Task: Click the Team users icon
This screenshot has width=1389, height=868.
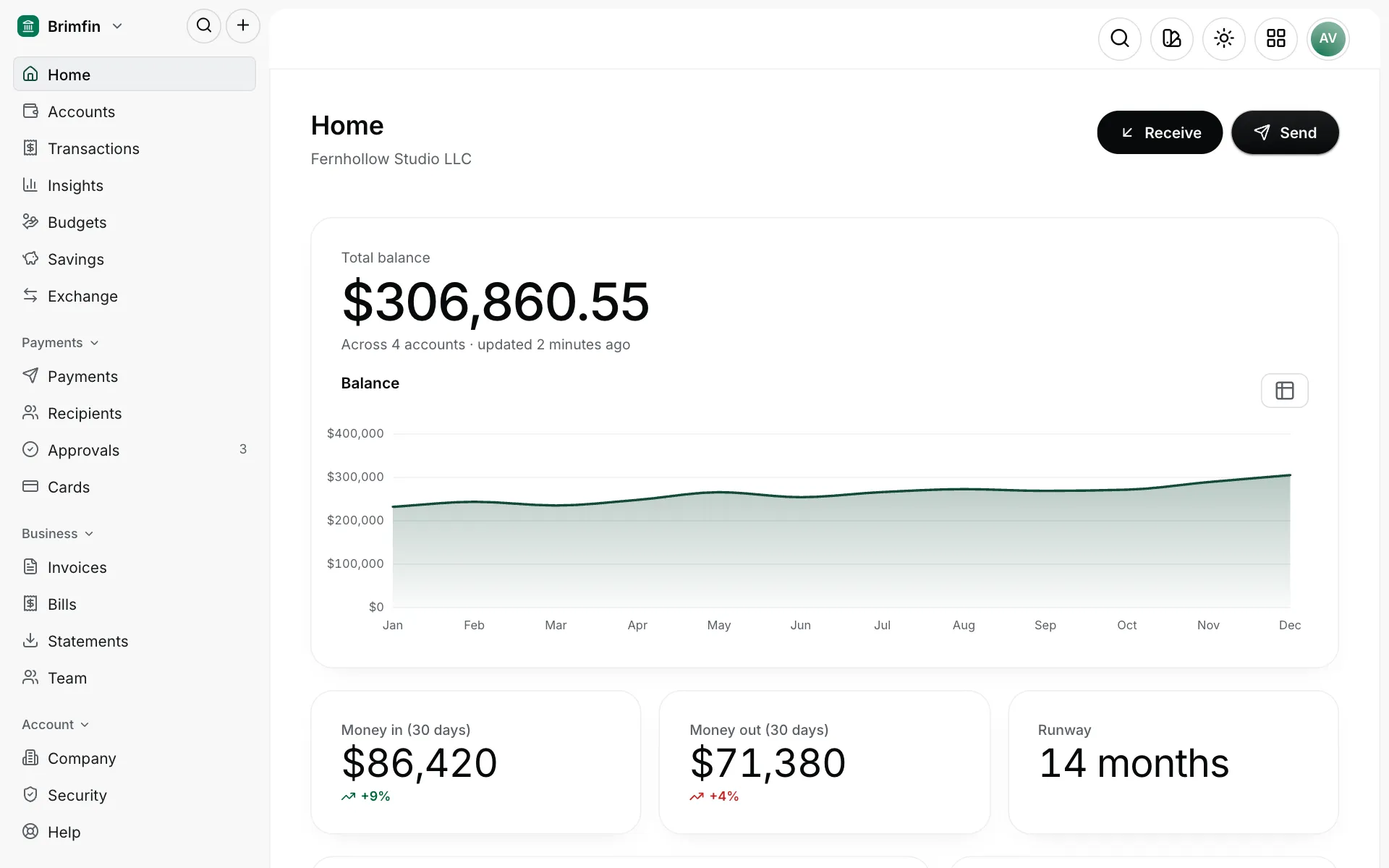Action: pos(30,677)
